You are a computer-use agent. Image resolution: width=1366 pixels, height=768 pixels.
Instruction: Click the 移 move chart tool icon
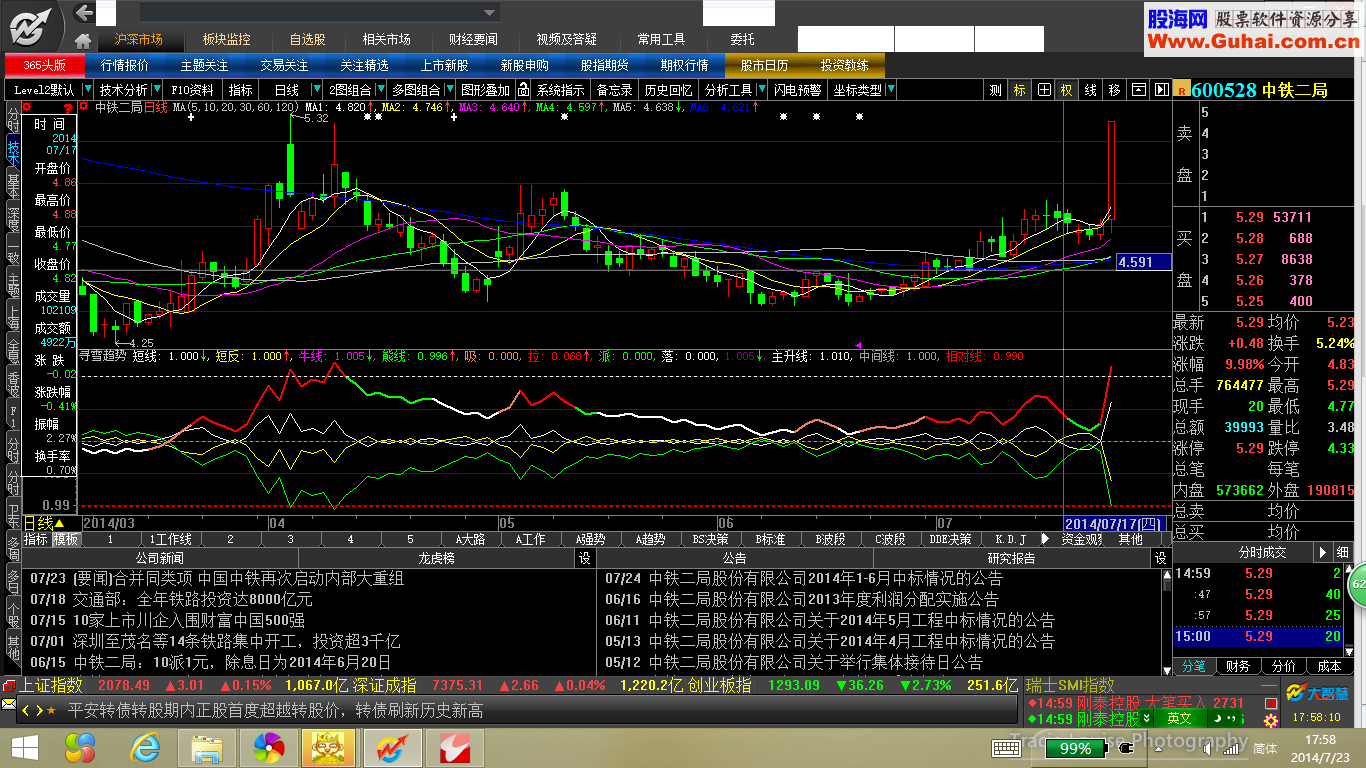point(1114,90)
